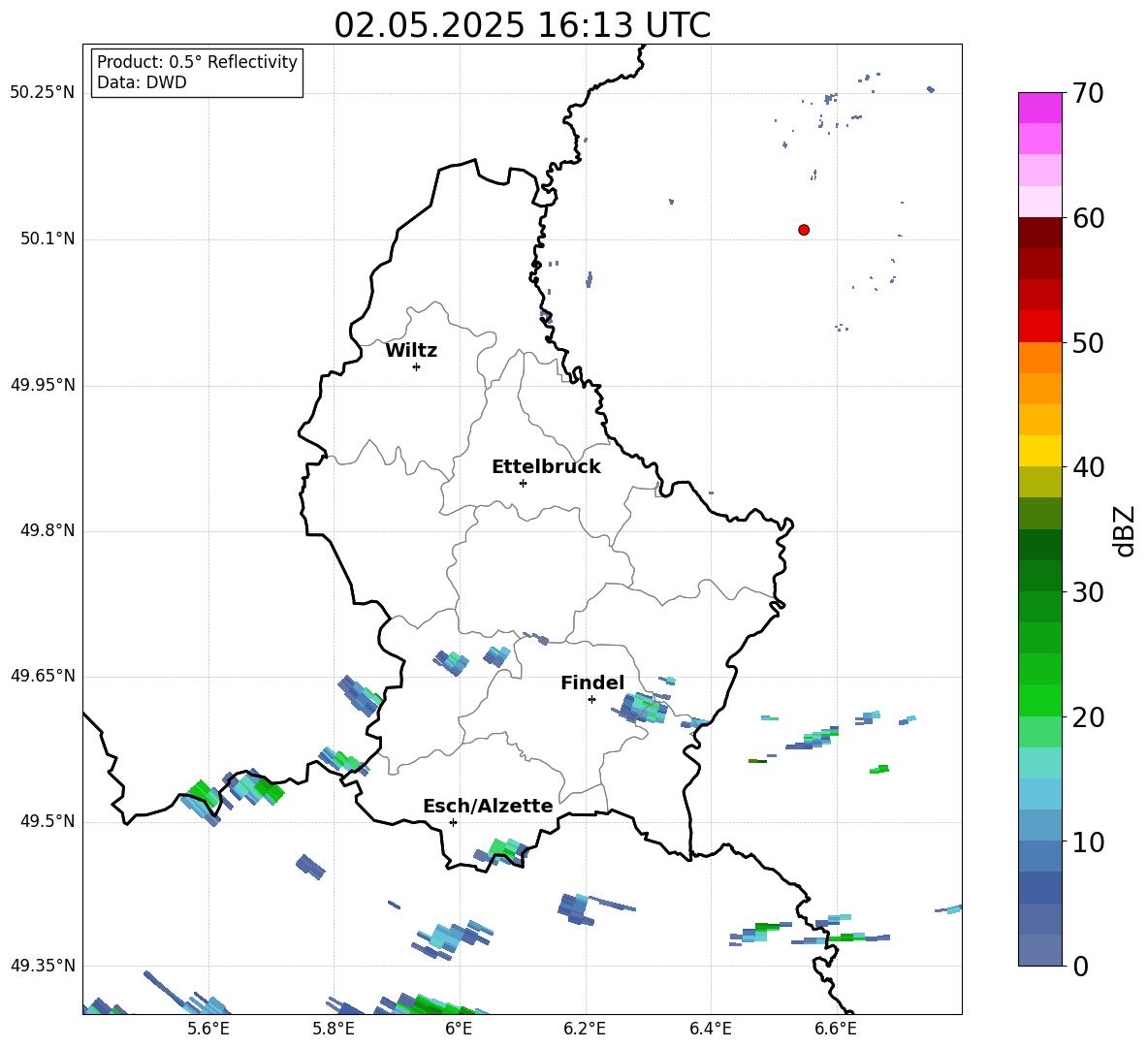Click the Wiltz city label
Viewport: 1148px width, 1048px height.
tap(411, 351)
